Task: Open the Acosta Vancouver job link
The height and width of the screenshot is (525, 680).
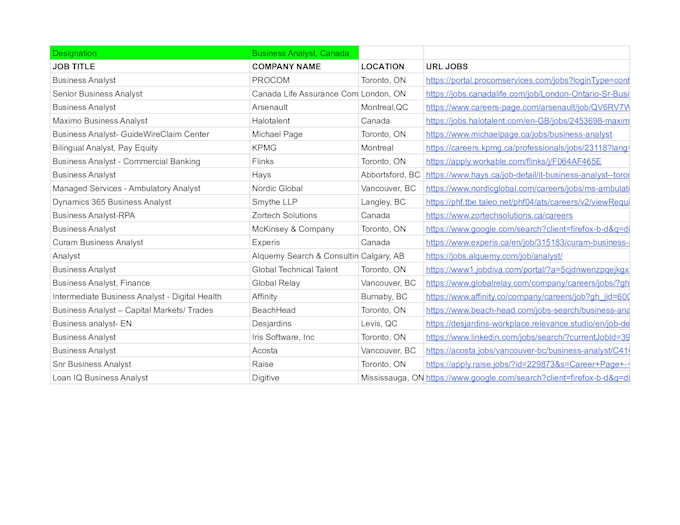Action: [x=527, y=351]
